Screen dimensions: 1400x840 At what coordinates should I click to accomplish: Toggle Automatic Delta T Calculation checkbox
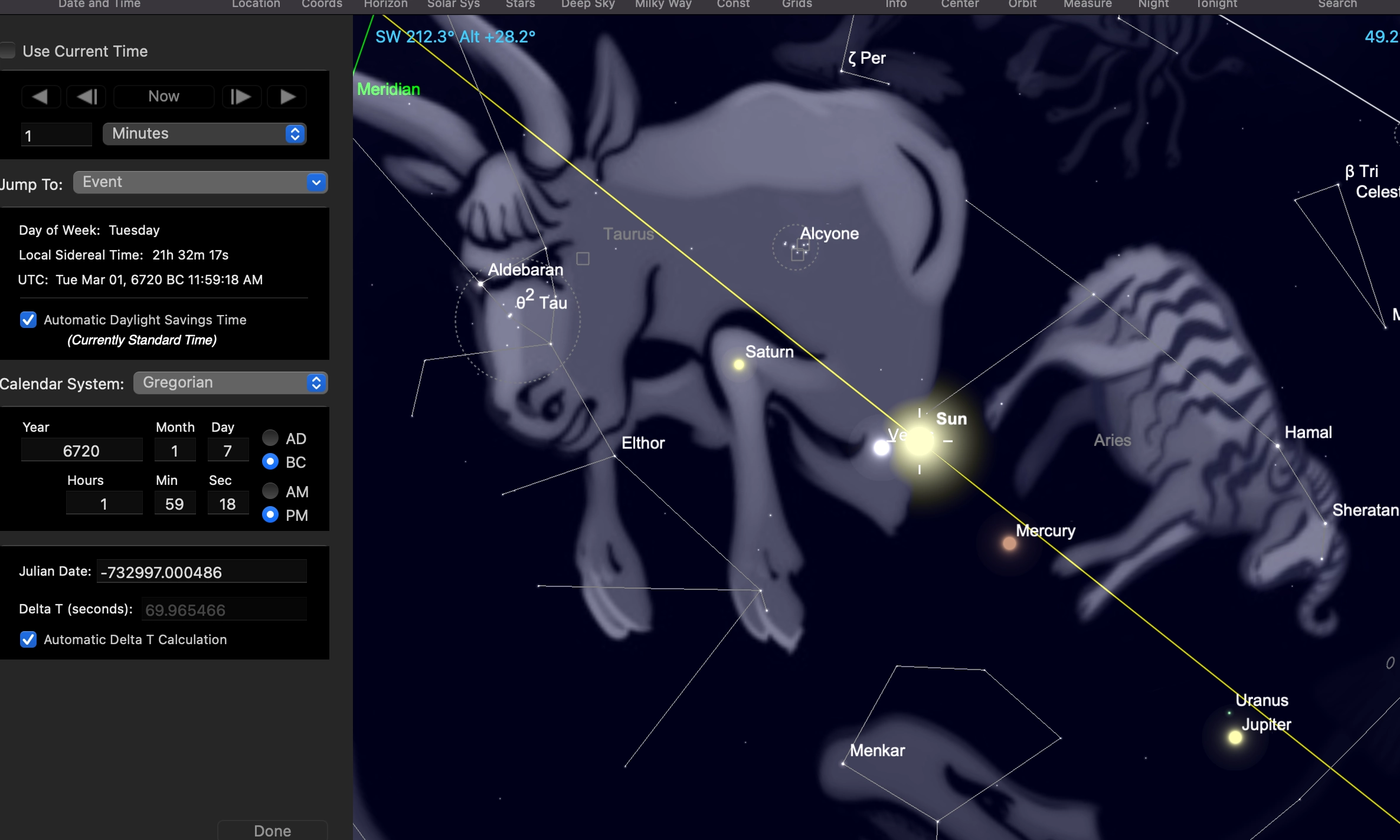point(28,639)
